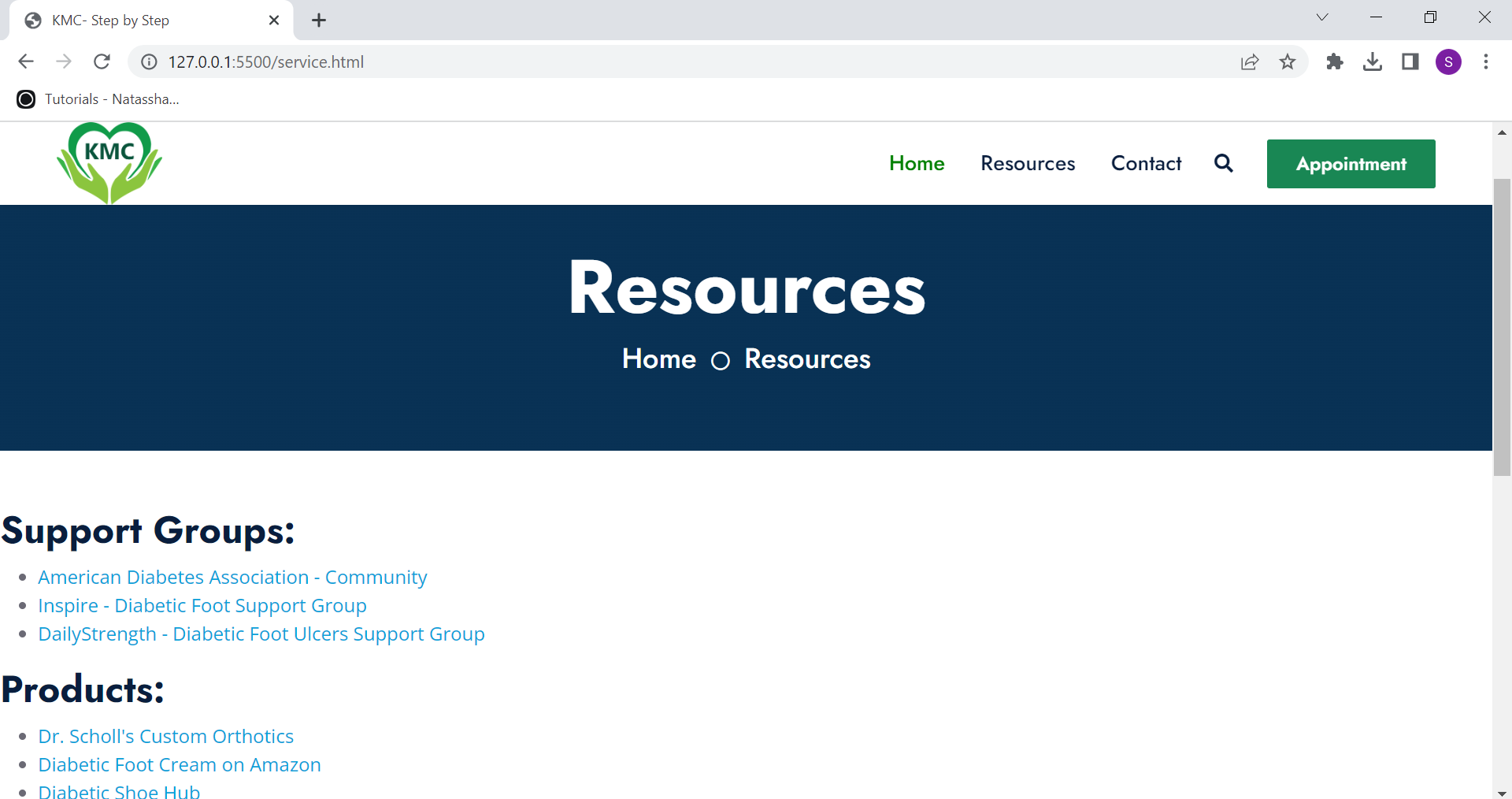Open Contact in navigation menu
This screenshot has height=799, width=1512.
point(1146,163)
